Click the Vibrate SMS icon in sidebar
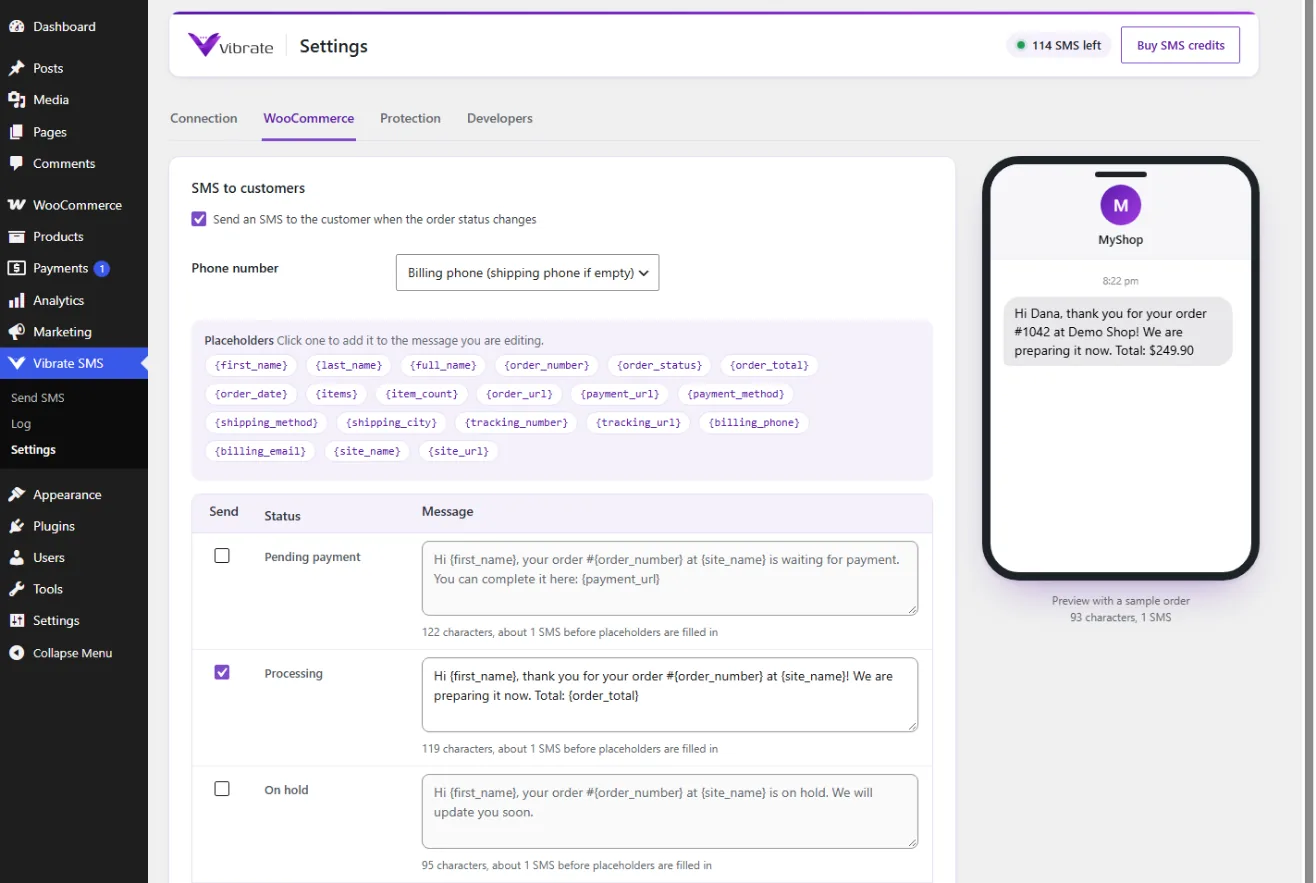Screen dimensions: 1316x883 [x=16, y=363]
